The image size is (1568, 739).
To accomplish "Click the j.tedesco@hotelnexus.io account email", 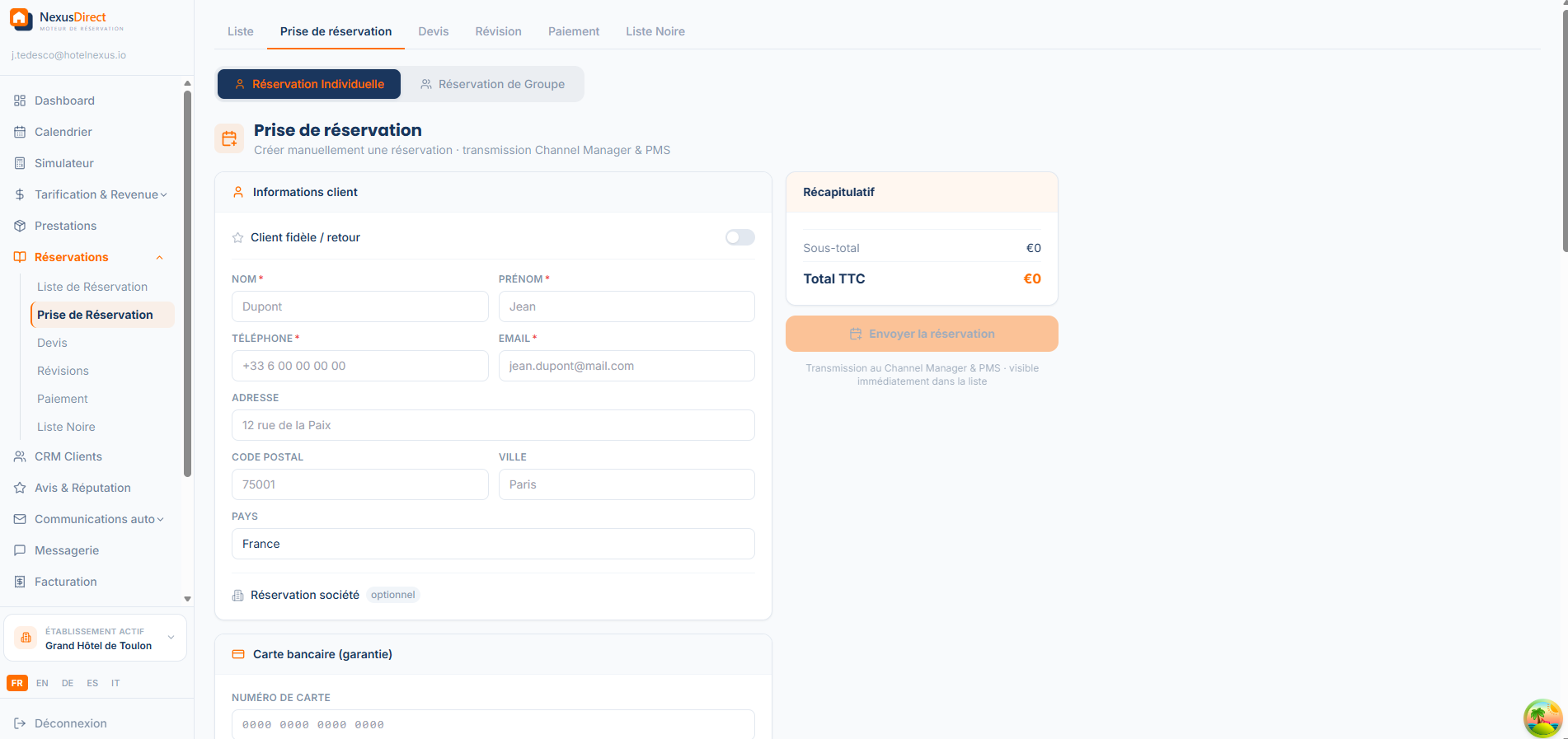I will [x=68, y=55].
